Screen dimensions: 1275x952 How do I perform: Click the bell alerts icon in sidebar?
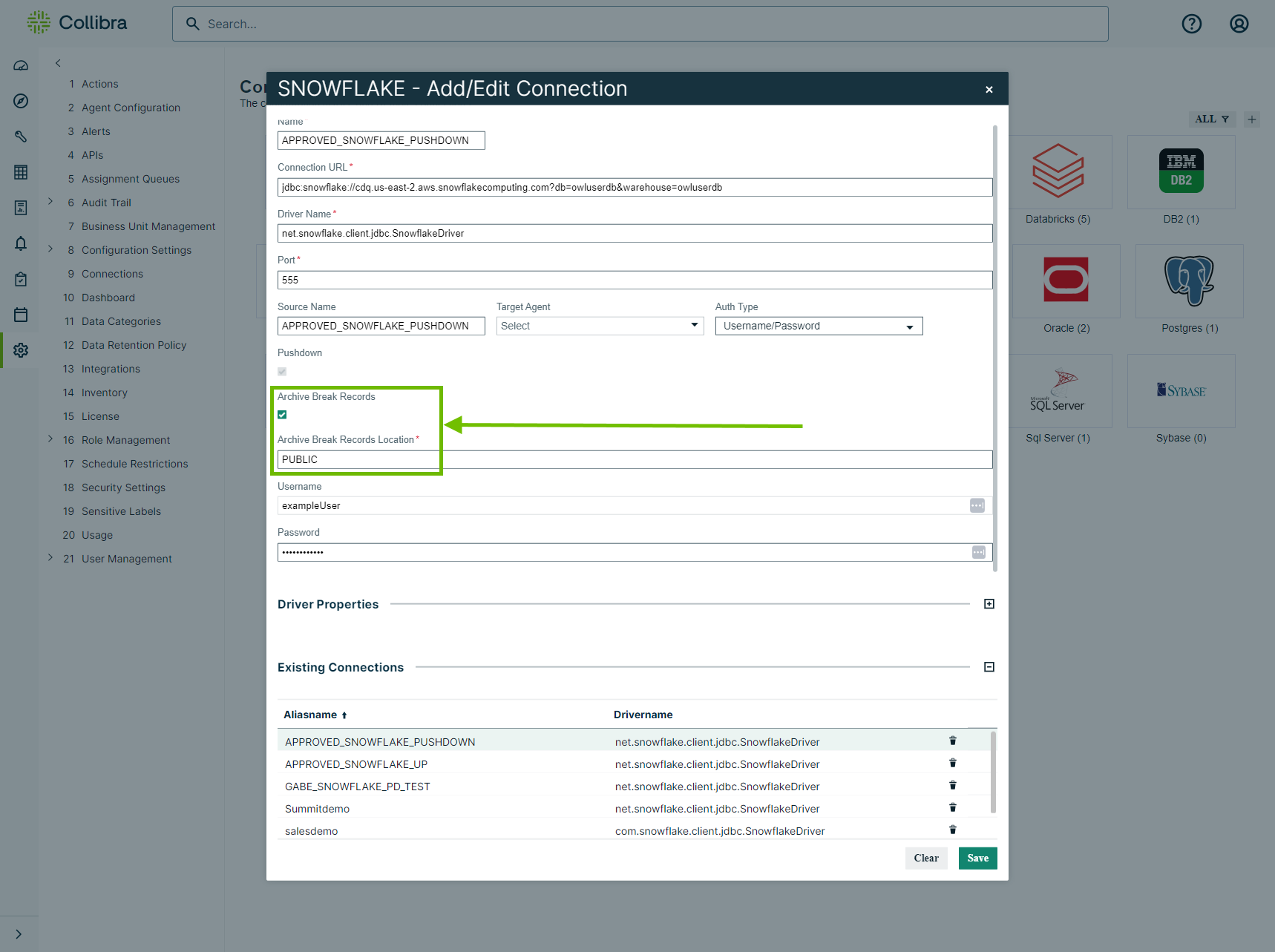click(x=21, y=243)
